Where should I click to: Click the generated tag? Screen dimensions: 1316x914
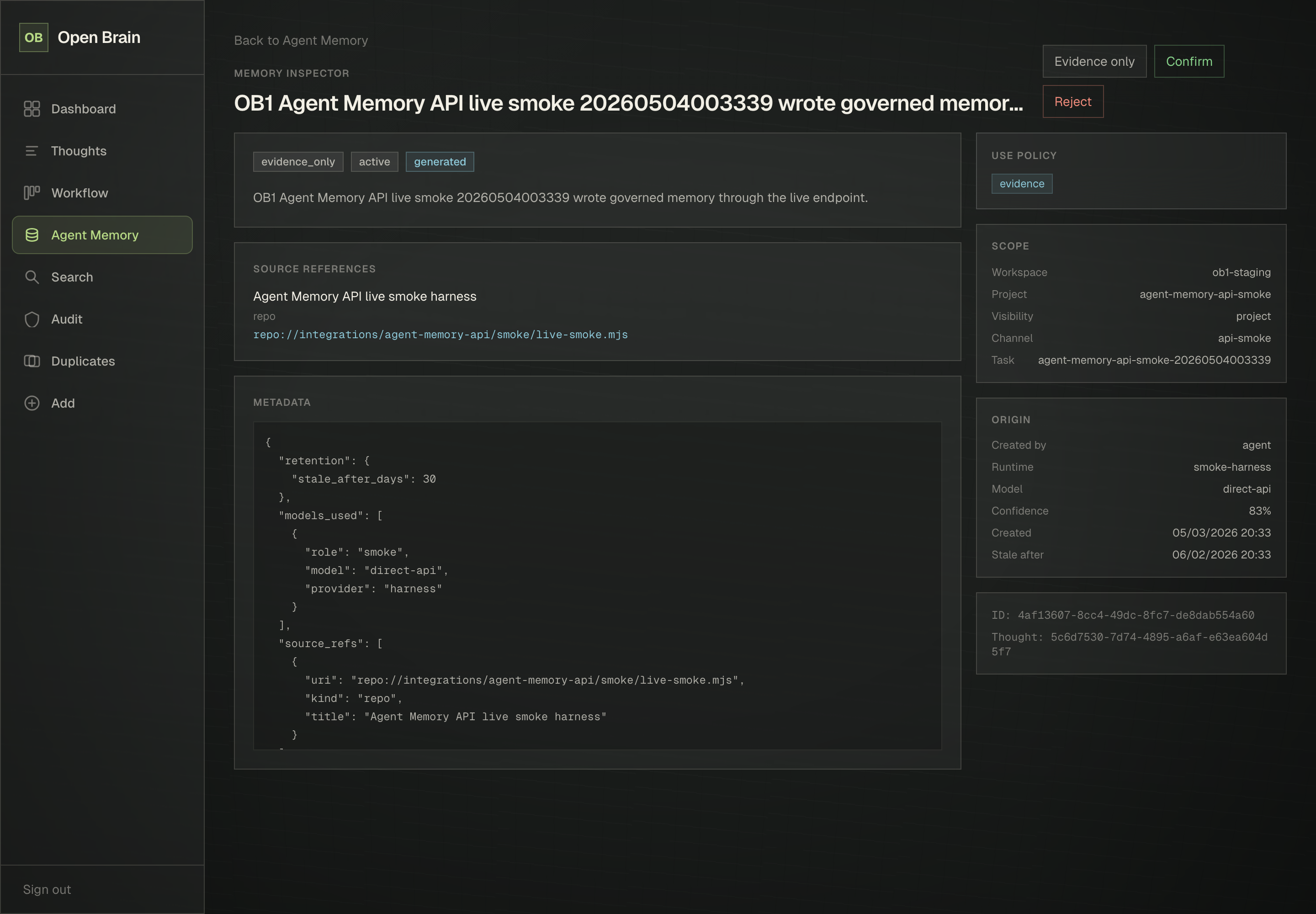pyautogui.click(x=440, y=161)
